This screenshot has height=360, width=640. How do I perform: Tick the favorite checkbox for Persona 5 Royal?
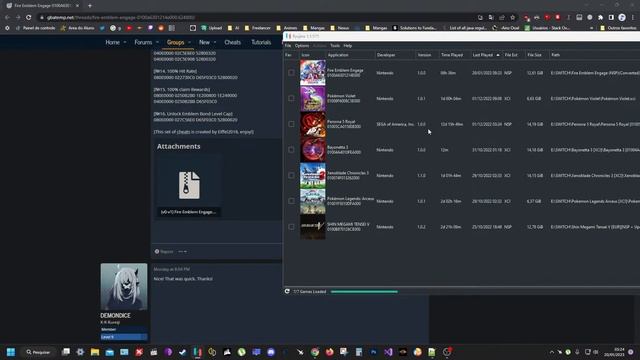coord(291,124)
